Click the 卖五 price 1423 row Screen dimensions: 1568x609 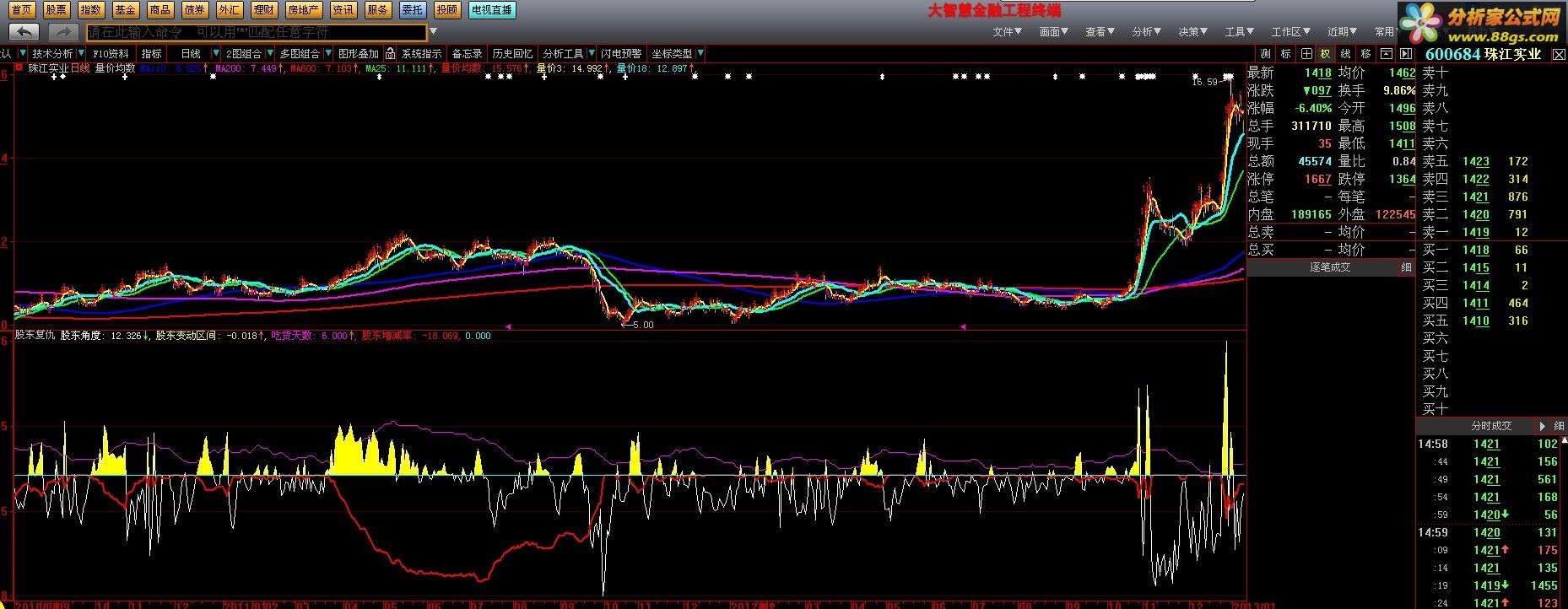pos(1491,161)
